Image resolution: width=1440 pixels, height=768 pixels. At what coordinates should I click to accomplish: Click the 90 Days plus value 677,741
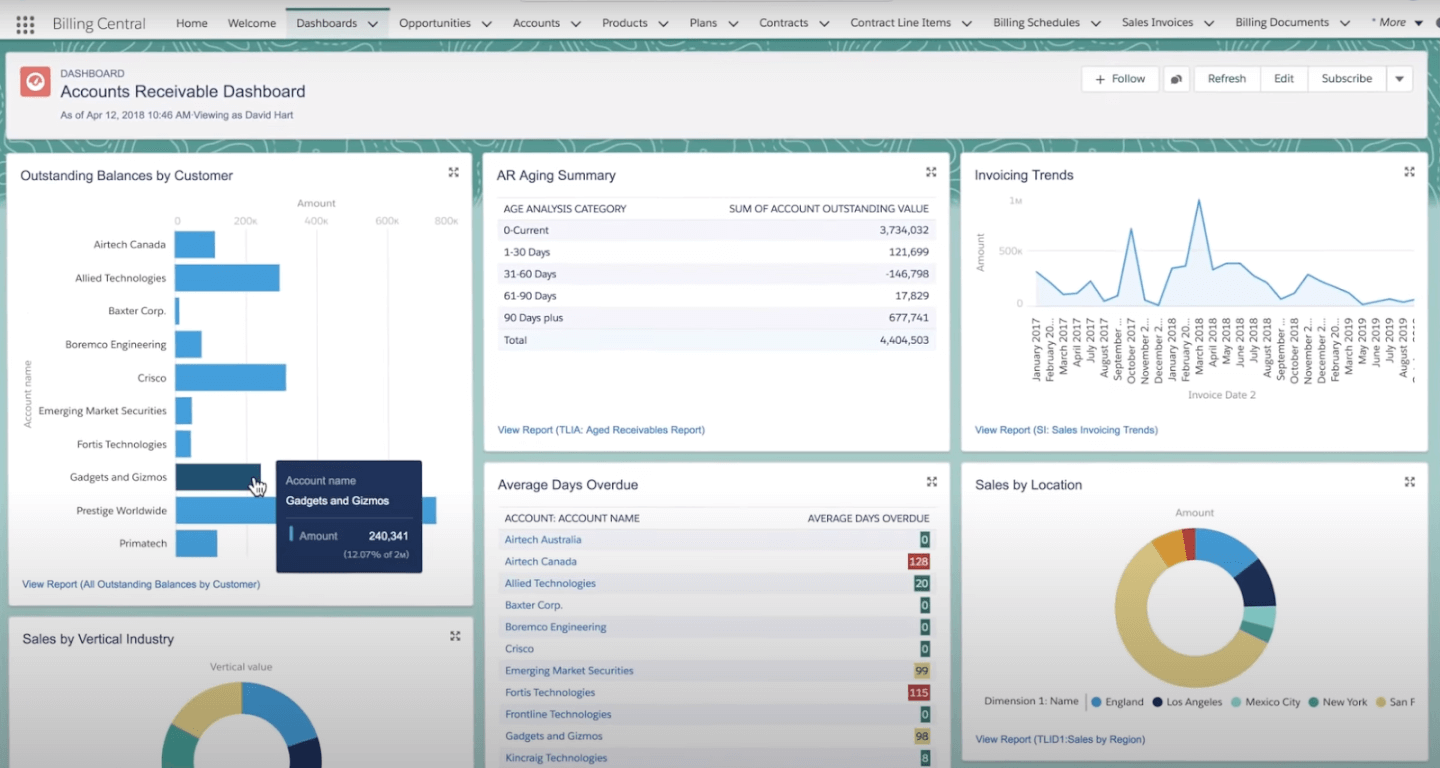tap(908, 318)
